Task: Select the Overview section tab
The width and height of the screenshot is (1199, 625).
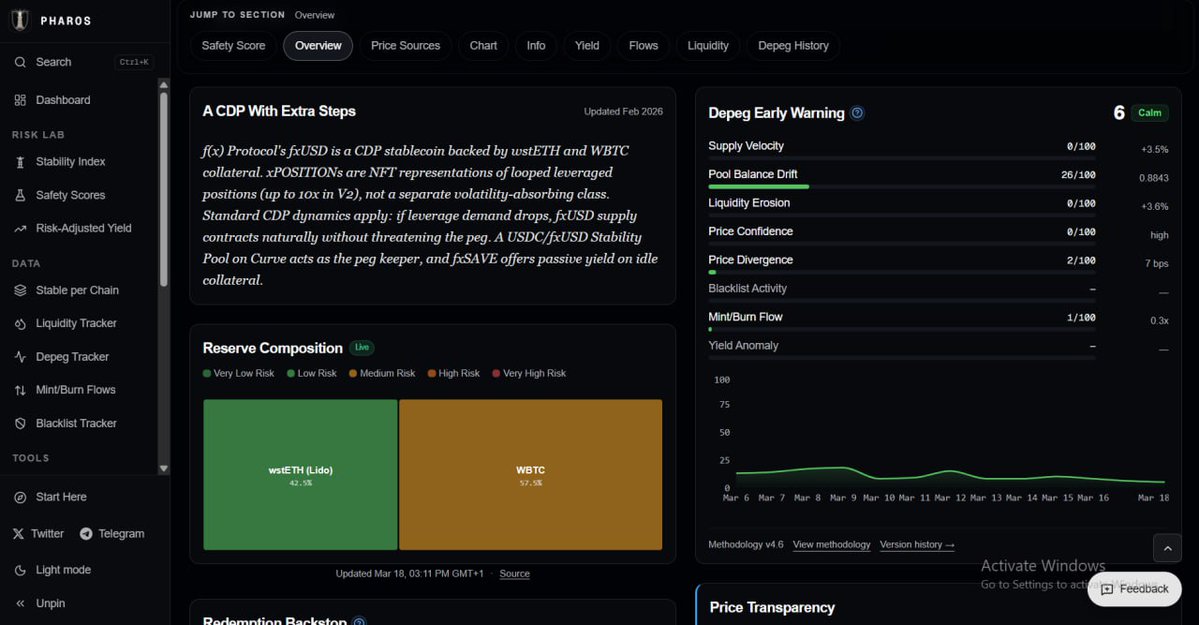Action: tap(318, 46)
